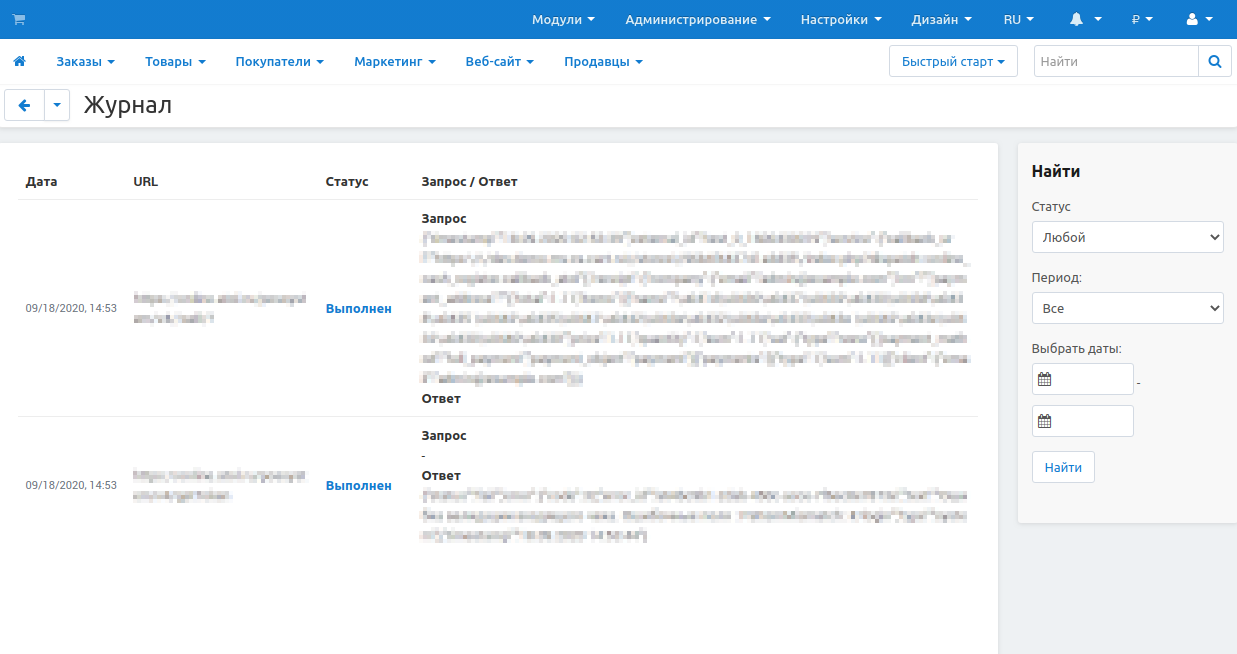Go to the home icon
1237x654 pixels.
tap(19, 62)
